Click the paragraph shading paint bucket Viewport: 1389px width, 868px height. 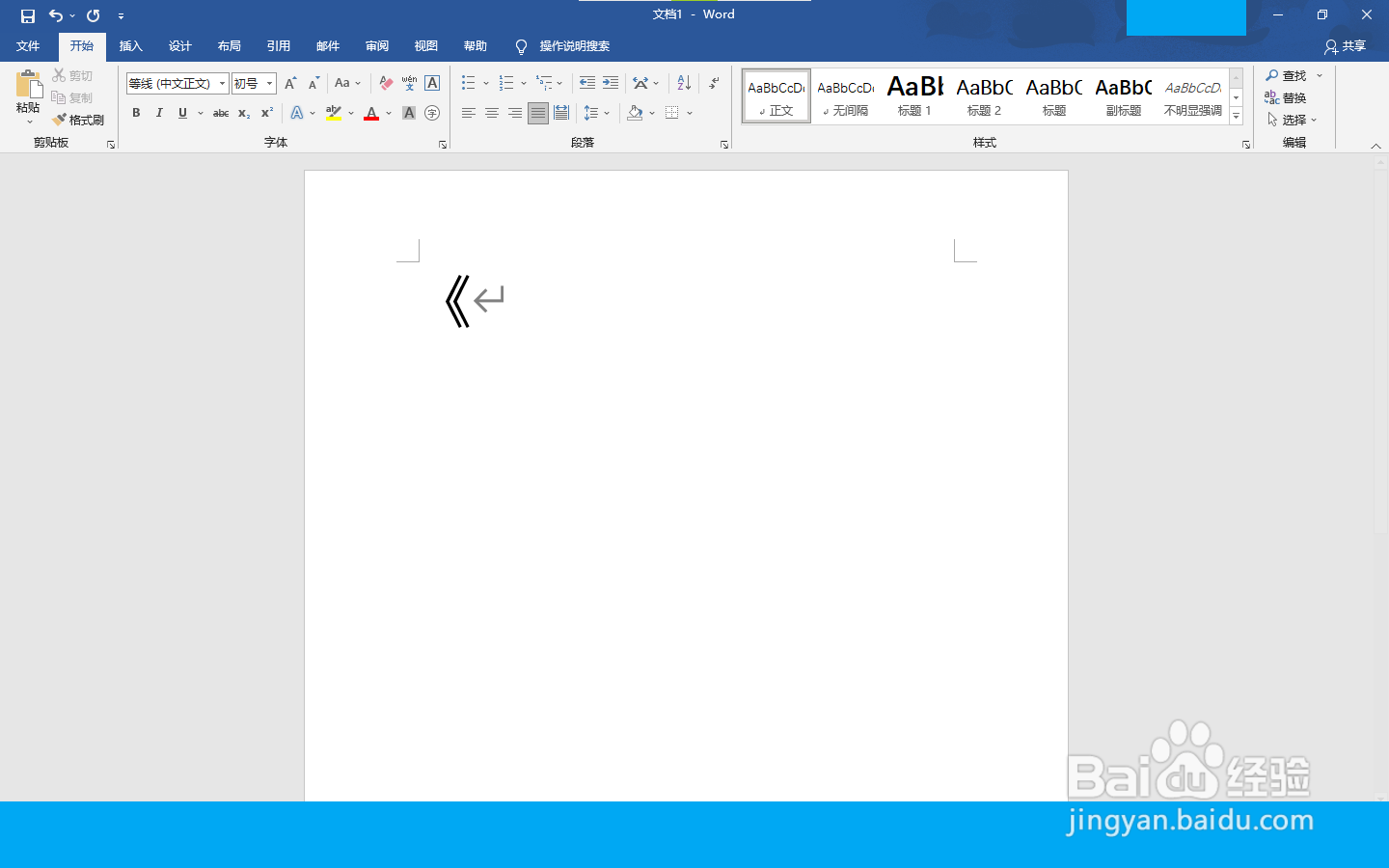click(635, 113)
